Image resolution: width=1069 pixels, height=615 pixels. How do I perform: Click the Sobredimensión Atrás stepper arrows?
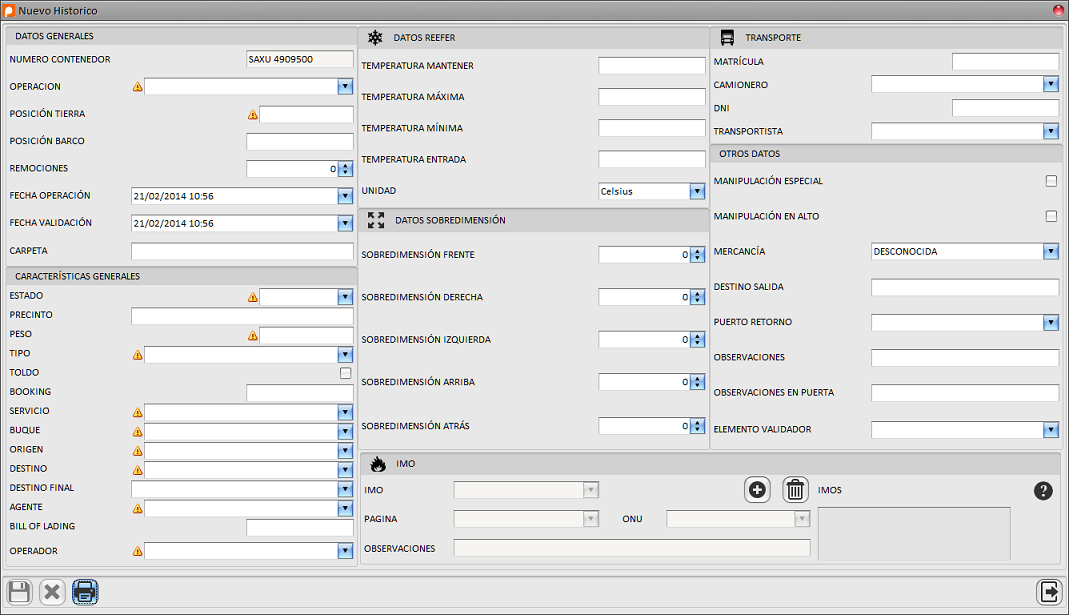697,426
